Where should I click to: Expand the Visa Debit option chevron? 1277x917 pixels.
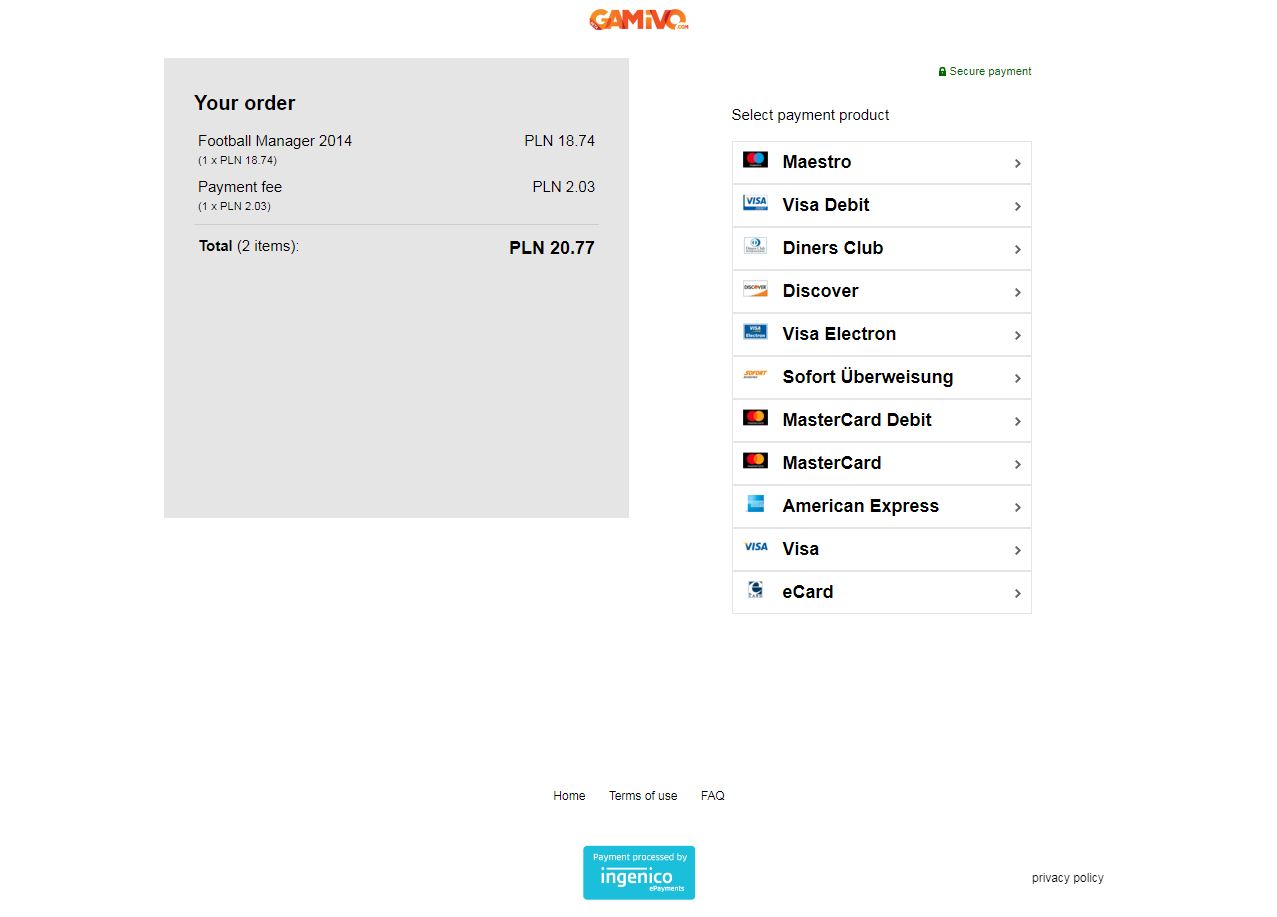(x=1017, y=206)
